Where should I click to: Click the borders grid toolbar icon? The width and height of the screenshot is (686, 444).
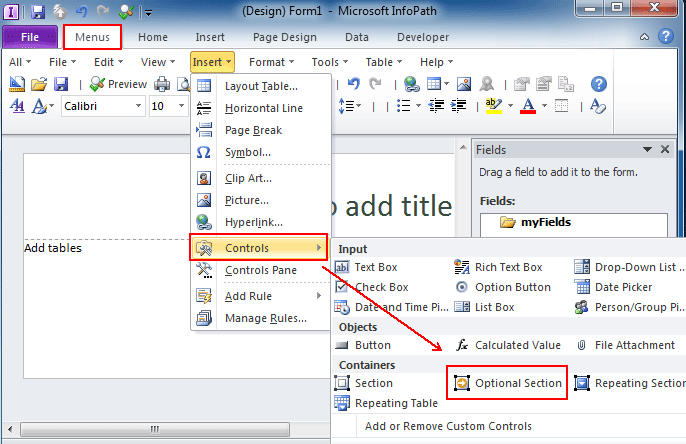coord(561,105)
